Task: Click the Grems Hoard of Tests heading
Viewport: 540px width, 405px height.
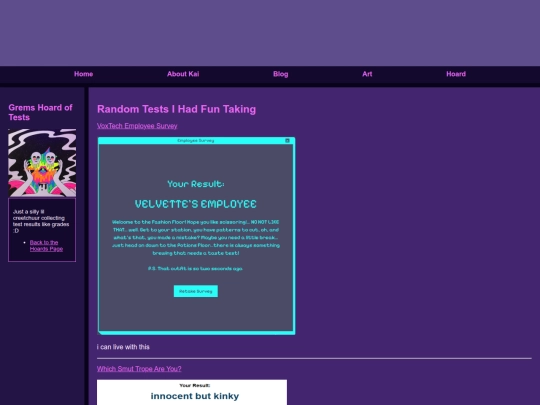Action: tap(40, 112)
